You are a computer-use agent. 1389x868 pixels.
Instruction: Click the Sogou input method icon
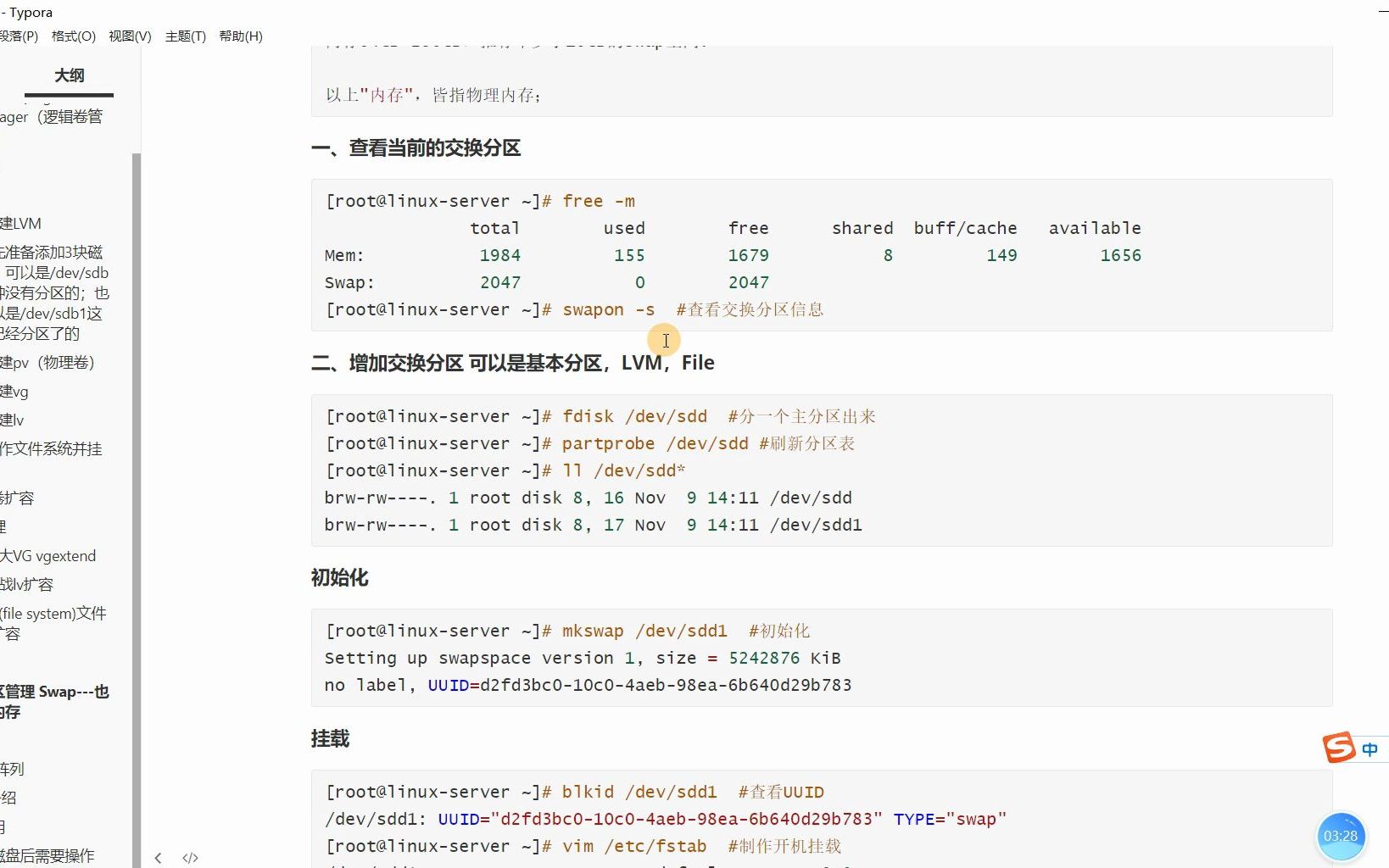(1339, 748)
